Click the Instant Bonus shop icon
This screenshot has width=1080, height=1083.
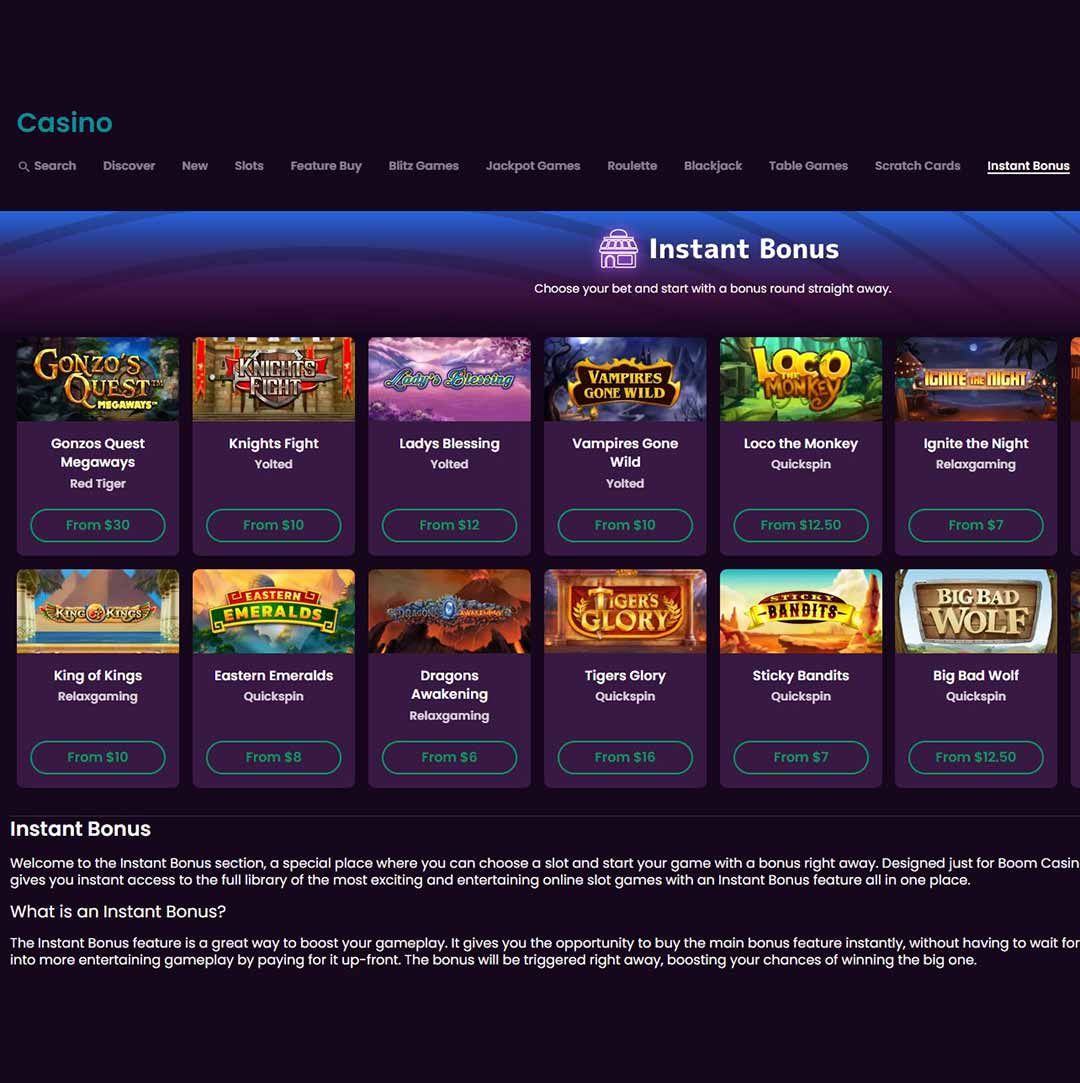click(617, 249)
